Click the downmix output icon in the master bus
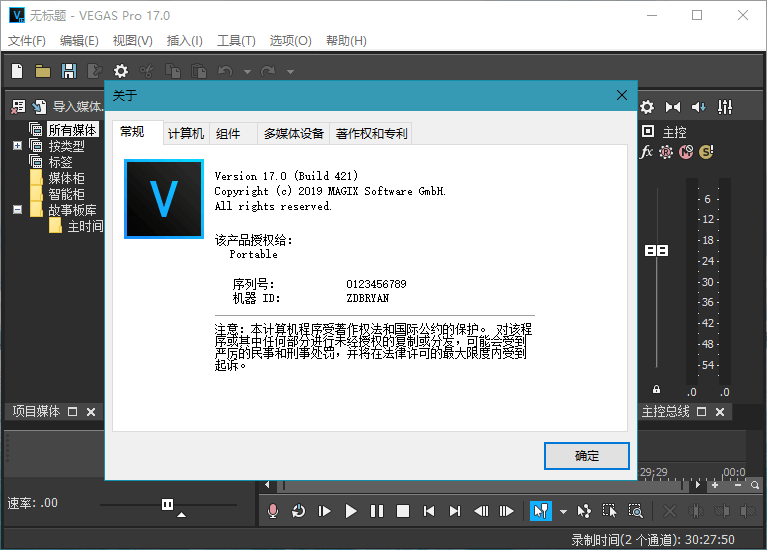Viewport: 767px width, 550px height. (673, 107)
